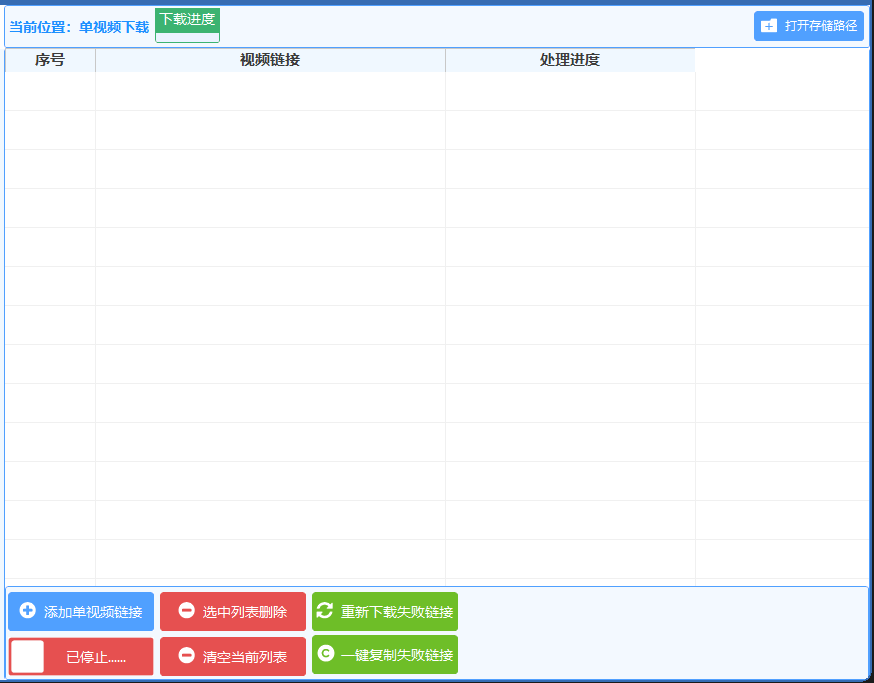Toggle the 已停止 switch

tap(28, 656)
